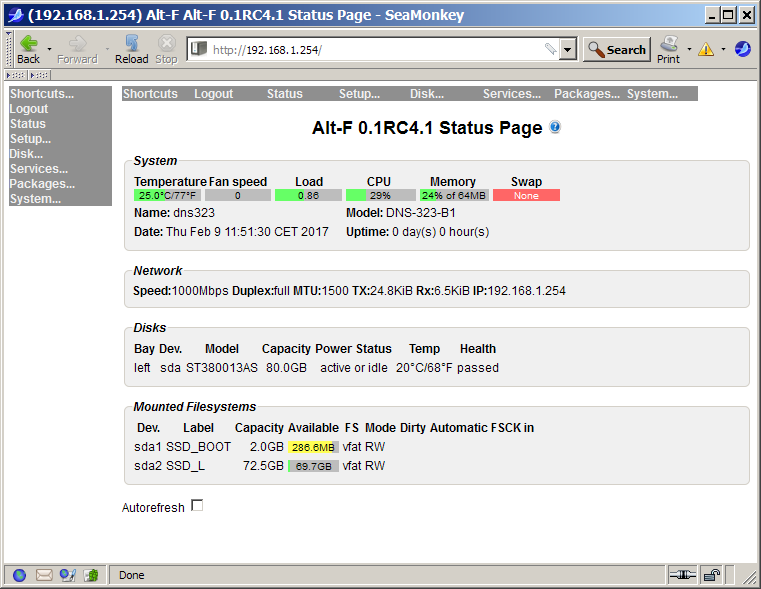Click the Fan speed 0 bar
Viewport: 761px width, 589px height.
tap(238, 196)
